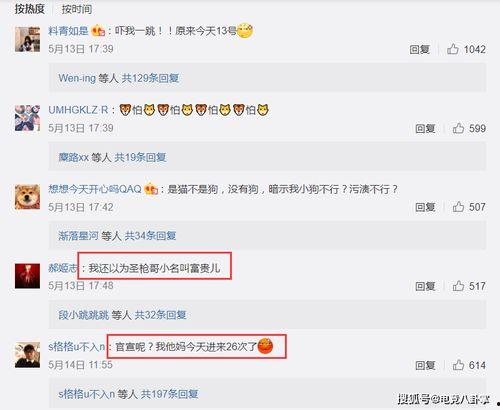Expand the 共34条回复 replies
Viewport: 500px width, 410px height.
pos(150,236)
